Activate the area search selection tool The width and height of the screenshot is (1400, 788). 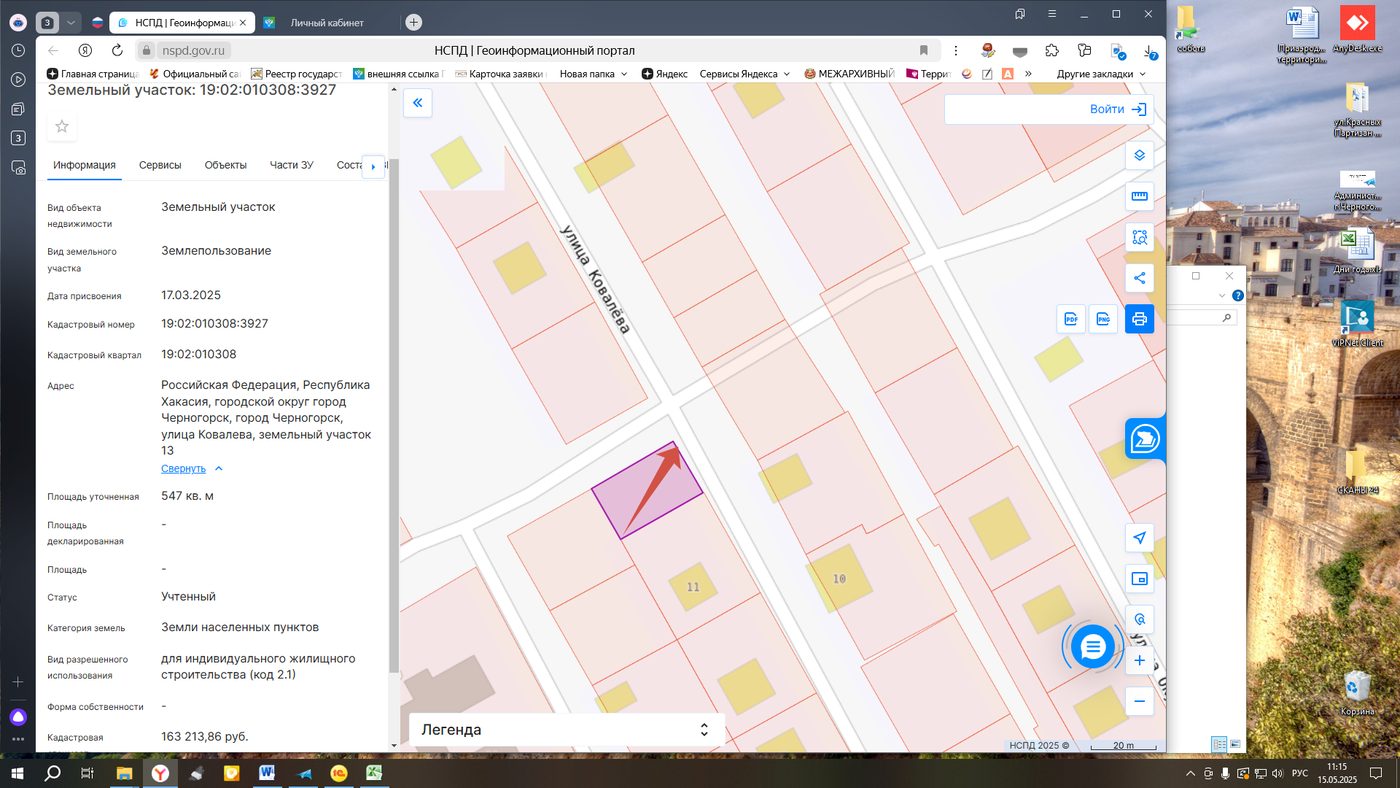click(x=1139, y=237)
